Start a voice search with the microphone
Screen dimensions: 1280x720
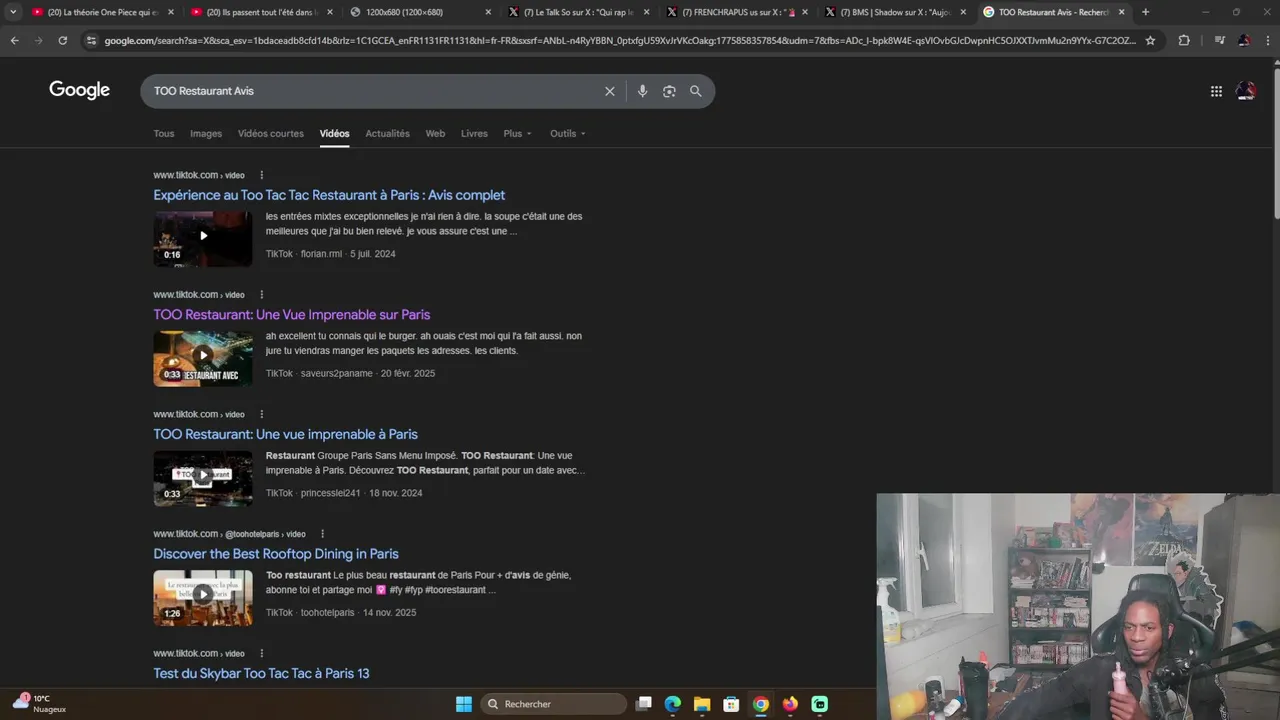coord(642,91)
